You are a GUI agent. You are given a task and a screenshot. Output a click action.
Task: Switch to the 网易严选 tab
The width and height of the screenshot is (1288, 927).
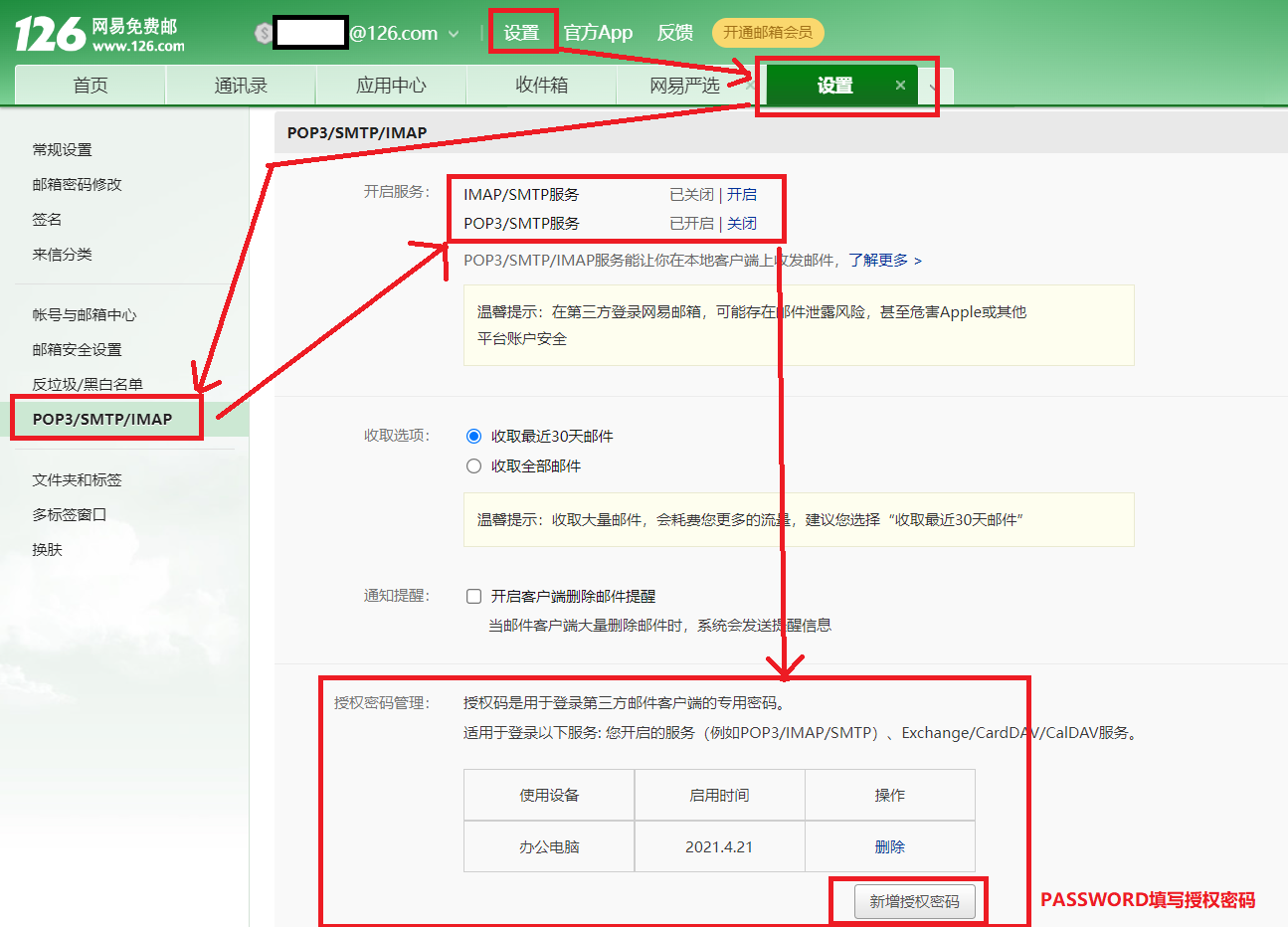point(684,86)
